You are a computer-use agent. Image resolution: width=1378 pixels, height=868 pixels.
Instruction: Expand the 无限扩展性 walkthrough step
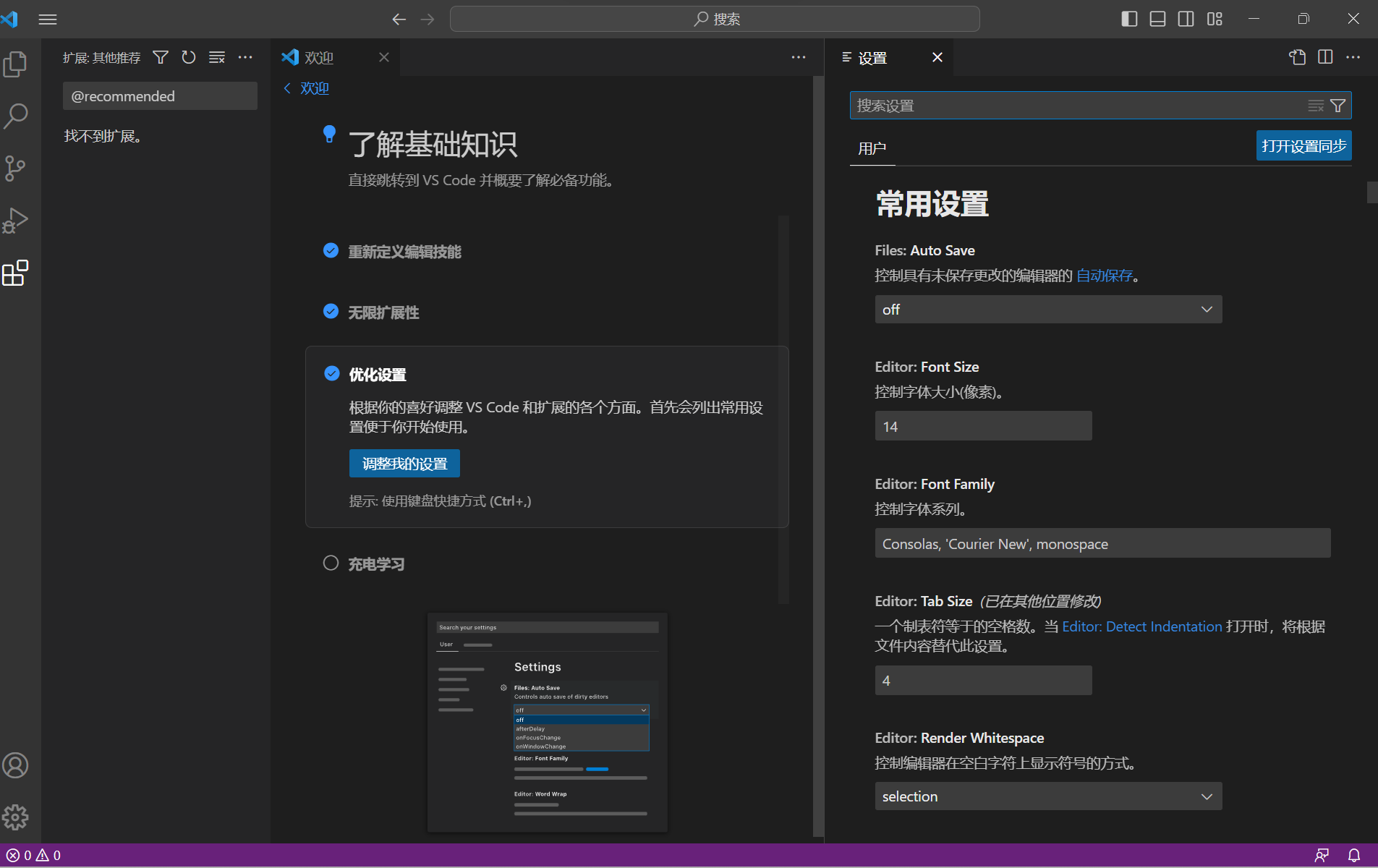(x=383, y=312)
